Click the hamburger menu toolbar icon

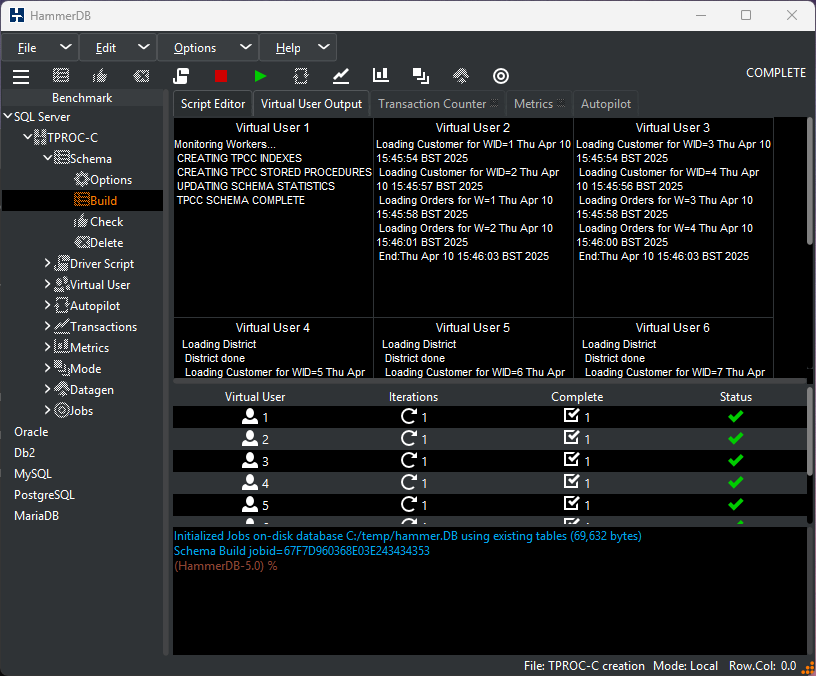21,76
